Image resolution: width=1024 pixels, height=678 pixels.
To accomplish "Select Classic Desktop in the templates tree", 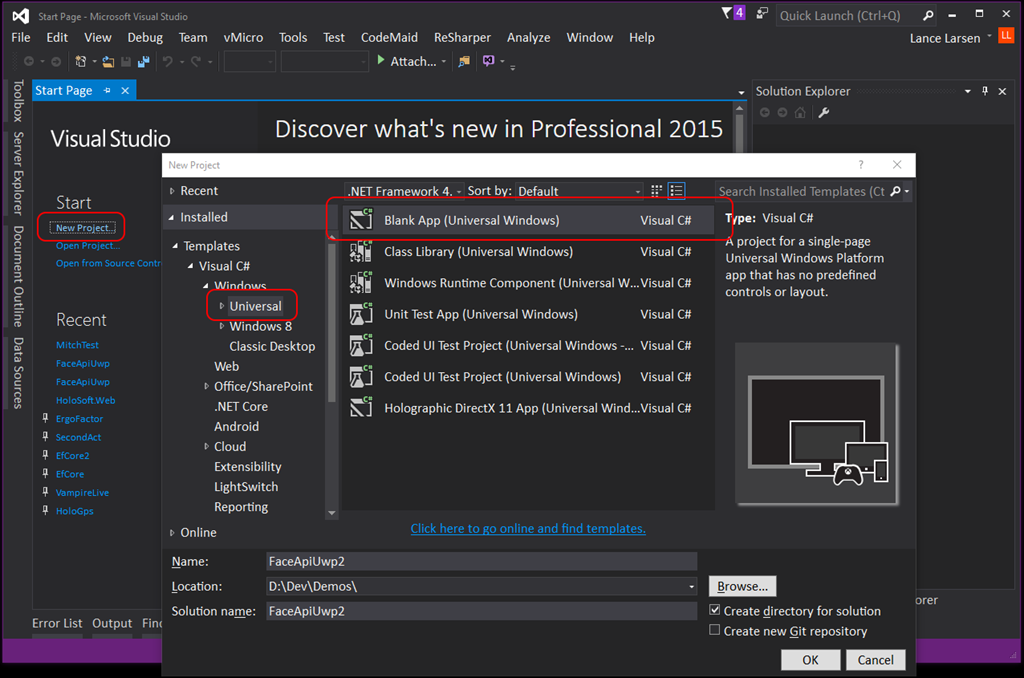I will pos(272,346).
